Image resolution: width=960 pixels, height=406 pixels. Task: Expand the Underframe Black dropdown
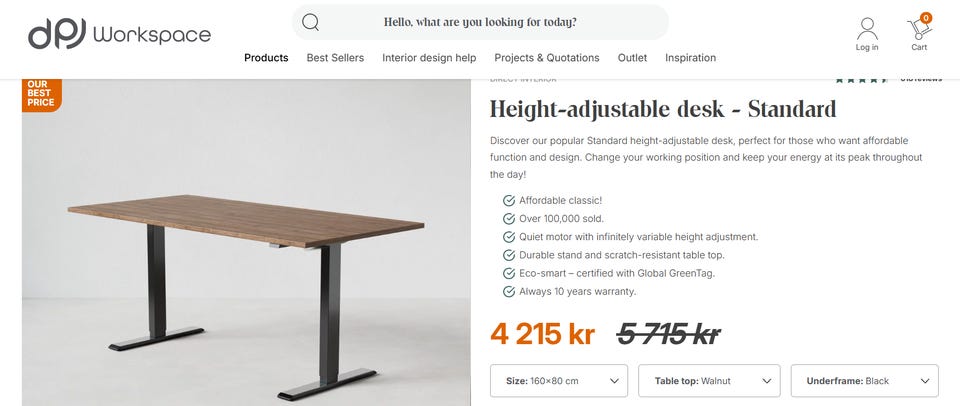pos(864,381)
